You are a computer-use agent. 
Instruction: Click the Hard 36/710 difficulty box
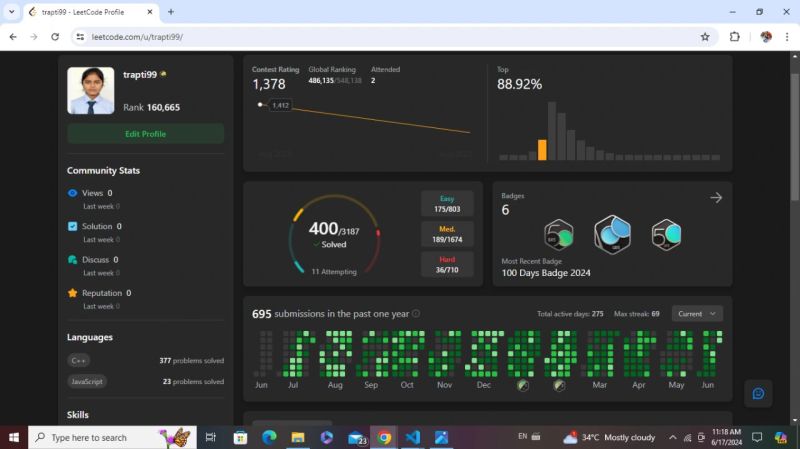[447, 264]
